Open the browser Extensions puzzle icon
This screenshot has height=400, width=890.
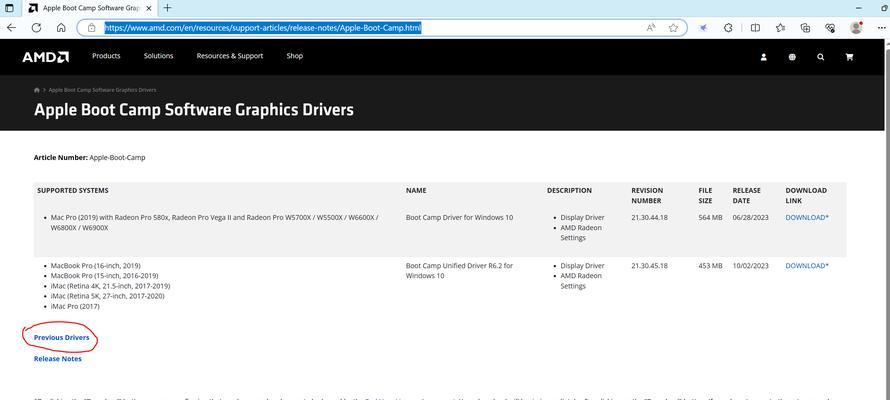click(728, 28)
